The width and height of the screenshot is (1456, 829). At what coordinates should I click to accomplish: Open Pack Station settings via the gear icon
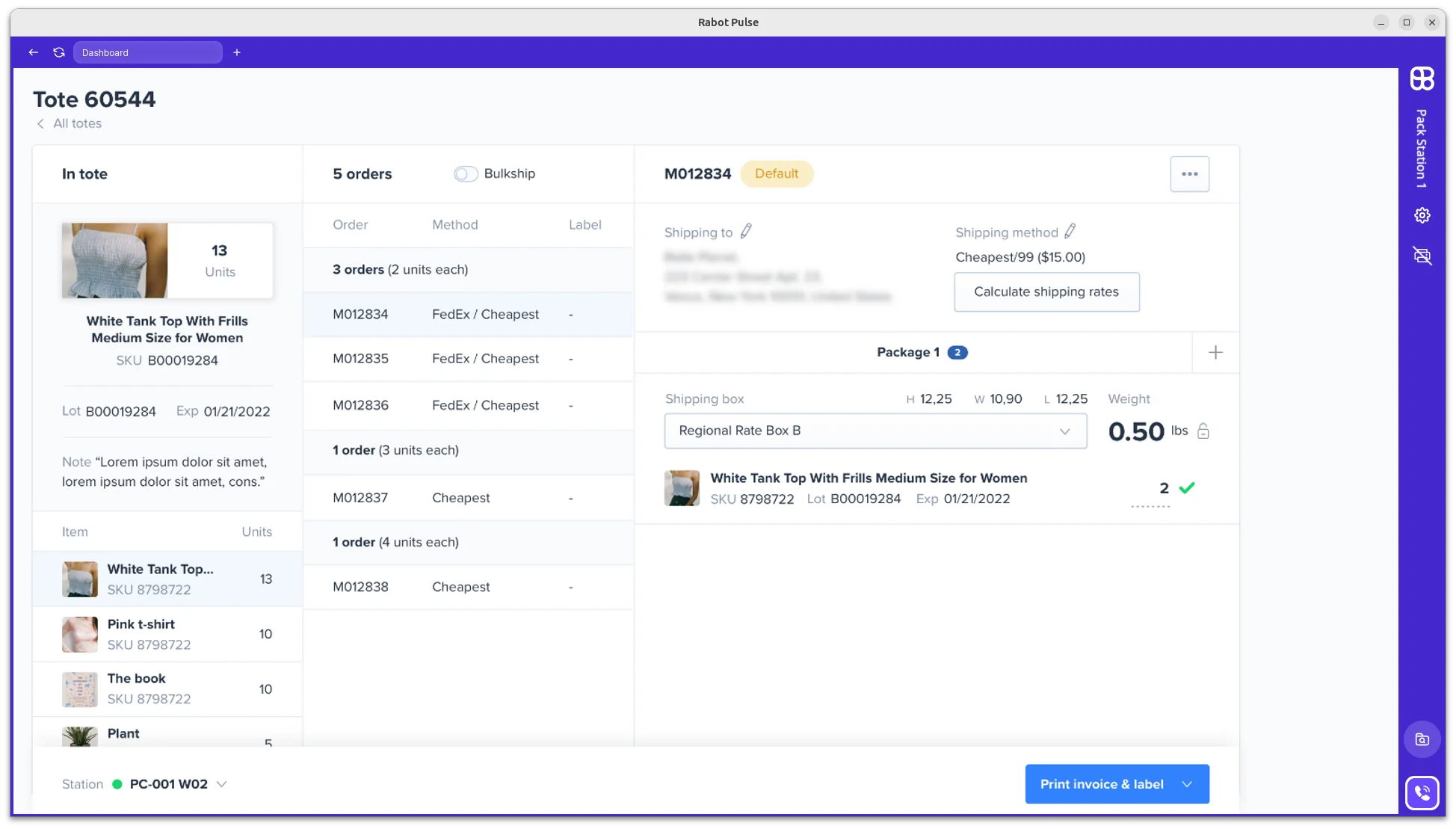(x=1422, y=215)
